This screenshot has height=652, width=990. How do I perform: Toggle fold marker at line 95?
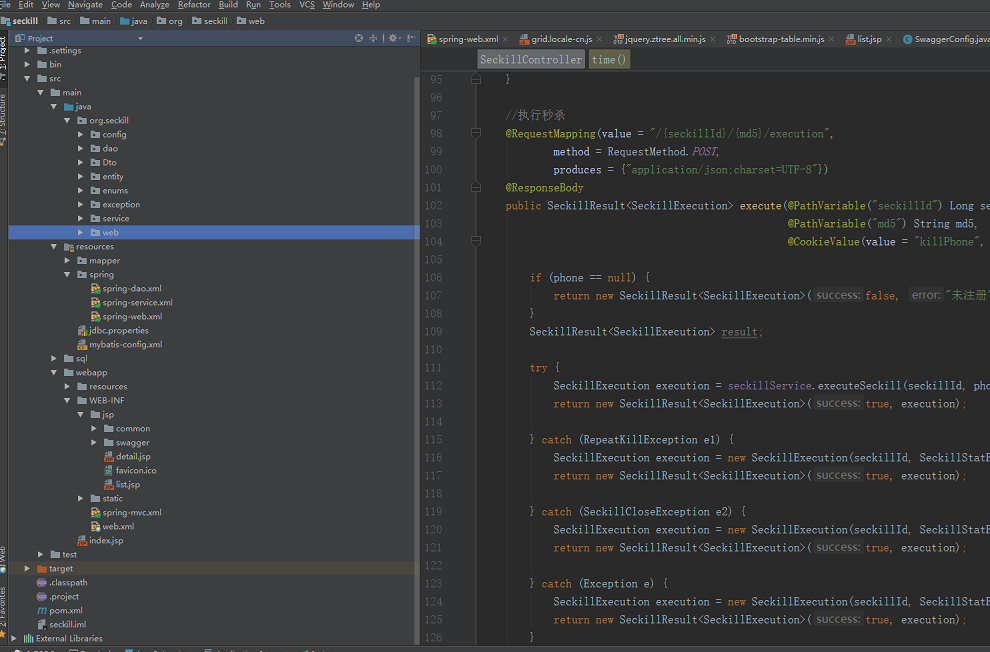click(476, 79)
